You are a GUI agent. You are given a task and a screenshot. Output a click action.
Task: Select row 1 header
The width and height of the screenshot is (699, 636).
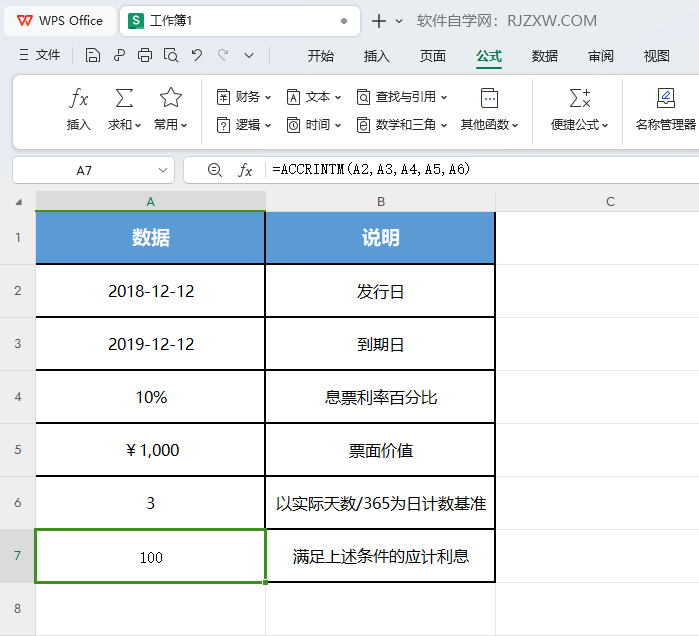tap(17, 238)
